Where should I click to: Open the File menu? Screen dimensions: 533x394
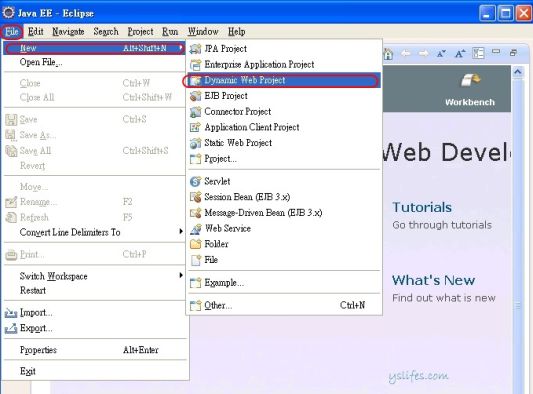tap(12, 32)
